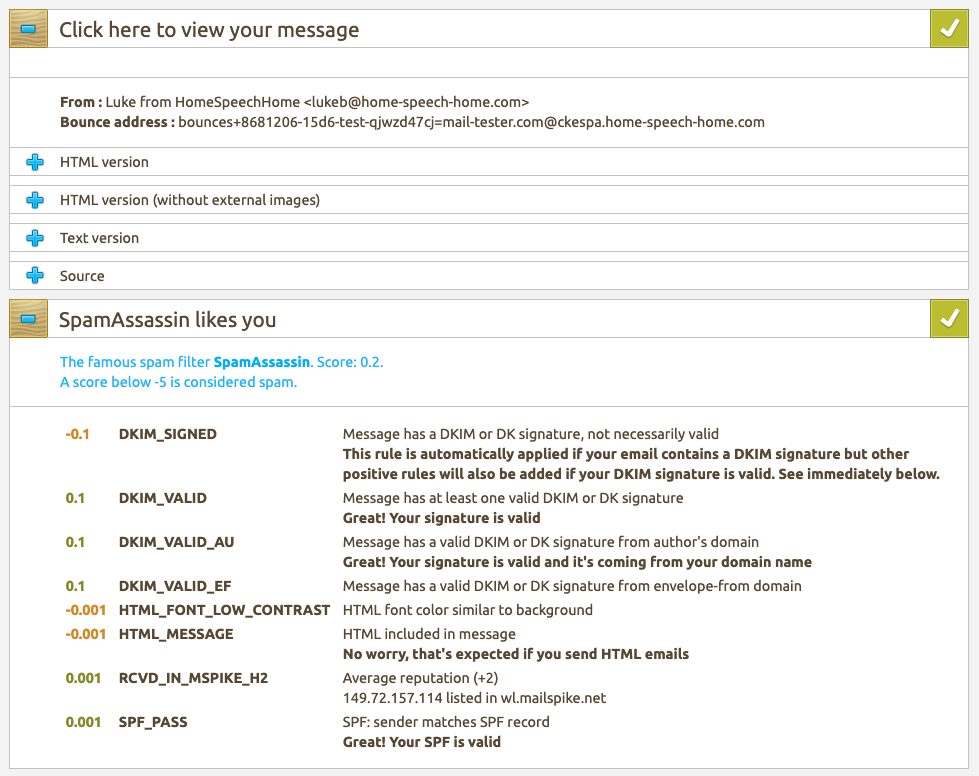Collapse the 'Click here to view your message' section
The width and height of the screenshot is (979, 776).
[x=28, y=29]
